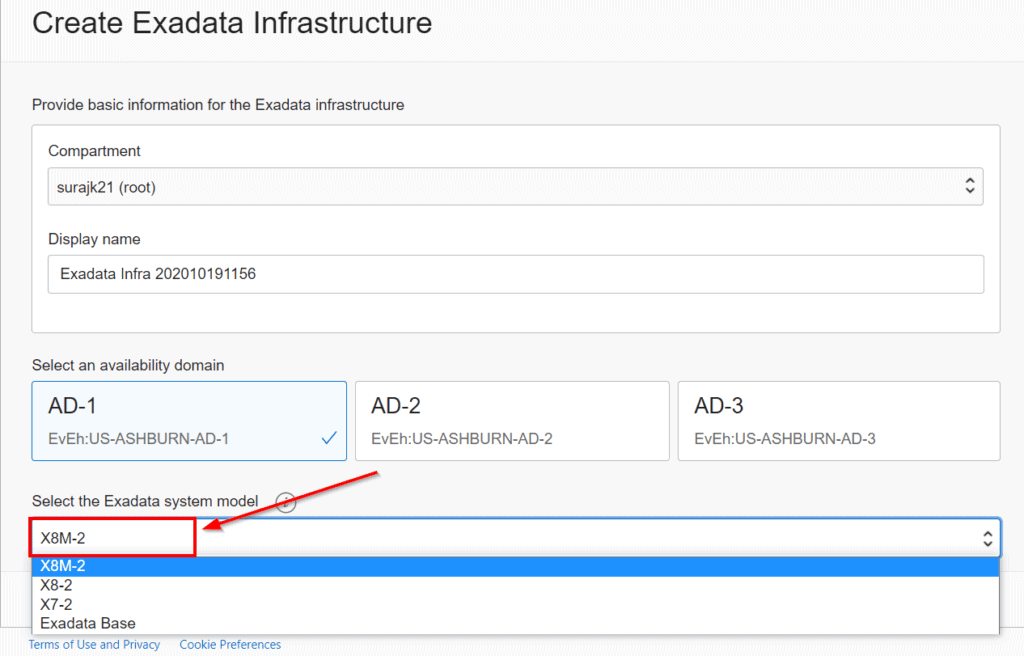This screenshot has width=1024, height=656.
Task: Select the AD-3 availability domain
Action: (x=838, y=420)
